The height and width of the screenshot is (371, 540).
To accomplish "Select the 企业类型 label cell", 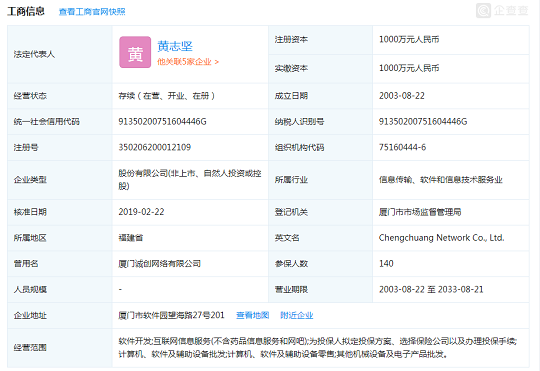I will point(60,180).
